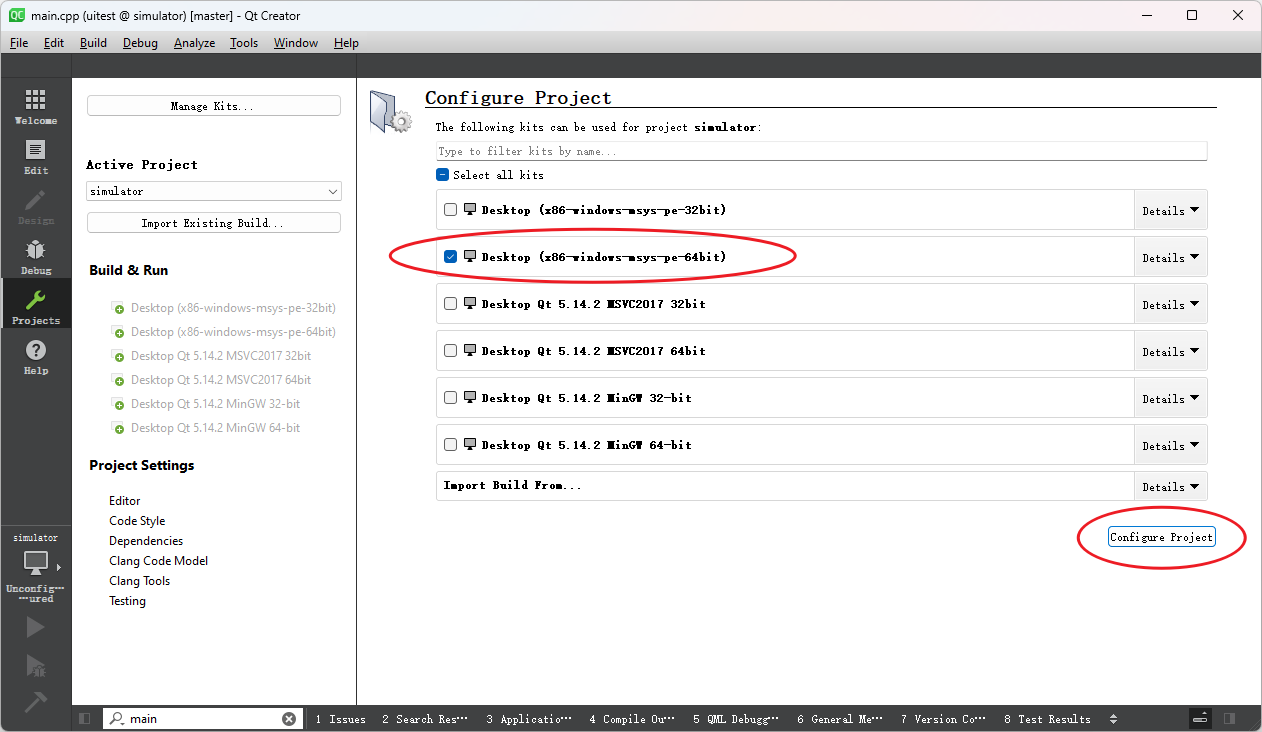Open Help mode in sidebar
Screen dimensions: 1262x732
pos(35,356)
